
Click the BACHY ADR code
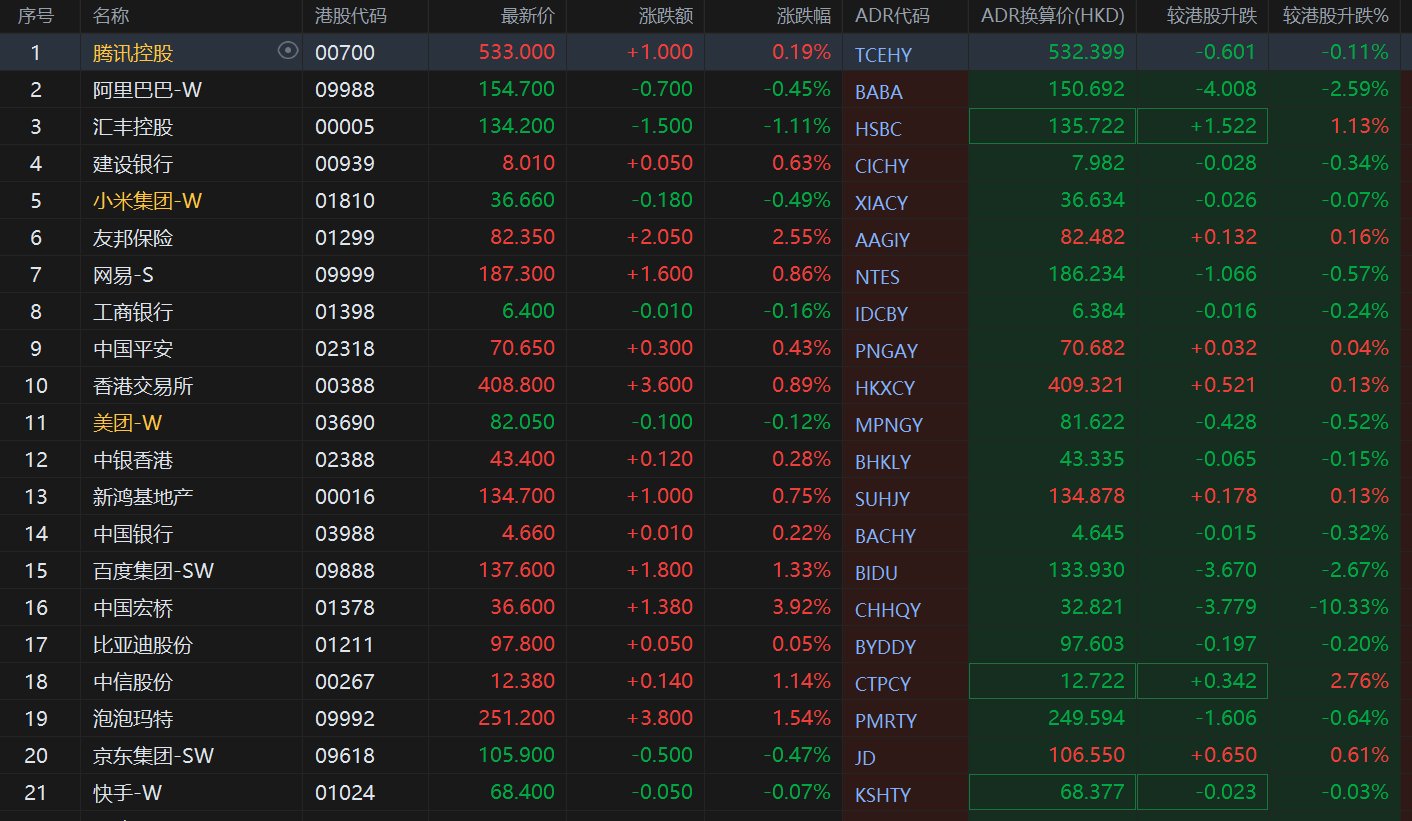click(885, 536)
